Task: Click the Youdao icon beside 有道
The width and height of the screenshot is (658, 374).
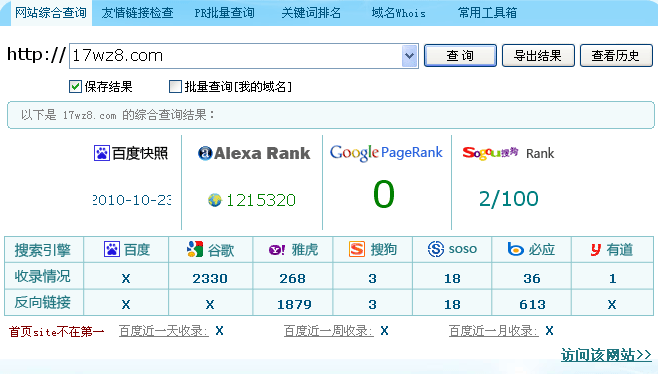Action: [x=596, y=249]
